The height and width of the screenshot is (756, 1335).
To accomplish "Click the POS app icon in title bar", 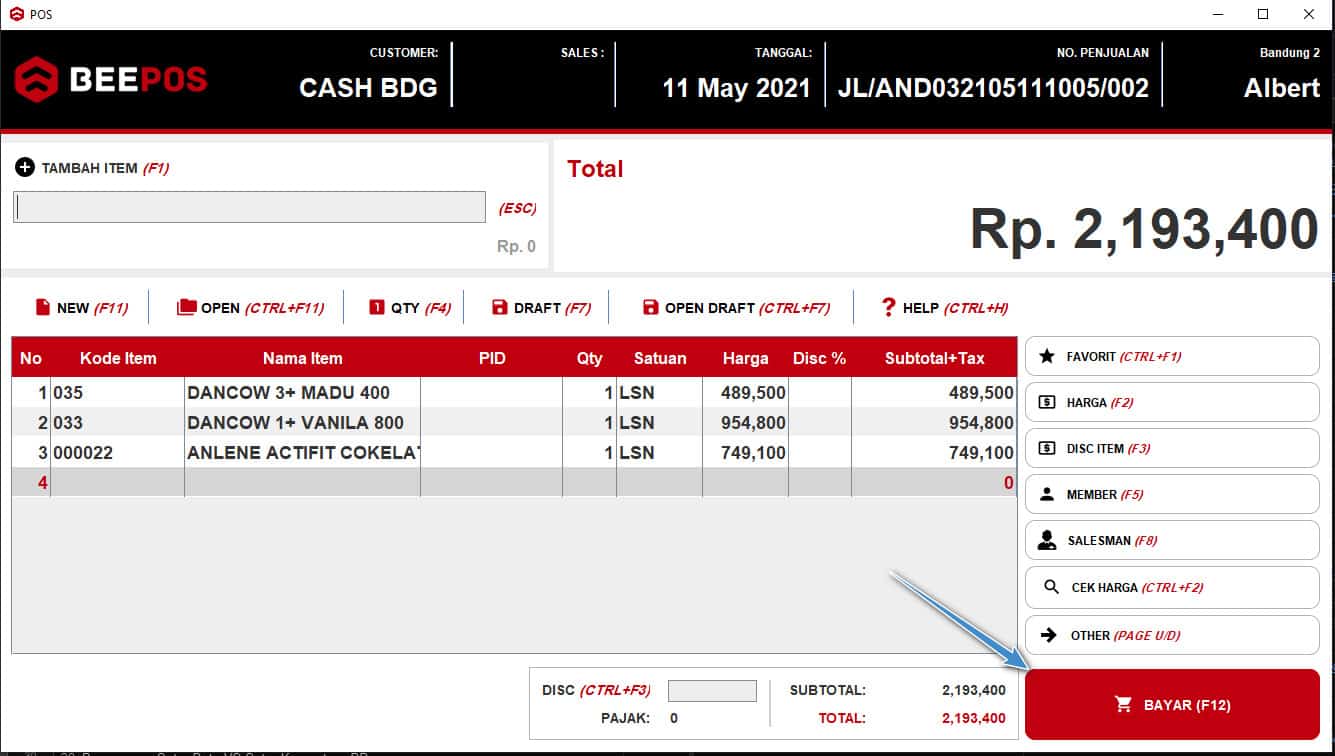I will pos(16,14).
